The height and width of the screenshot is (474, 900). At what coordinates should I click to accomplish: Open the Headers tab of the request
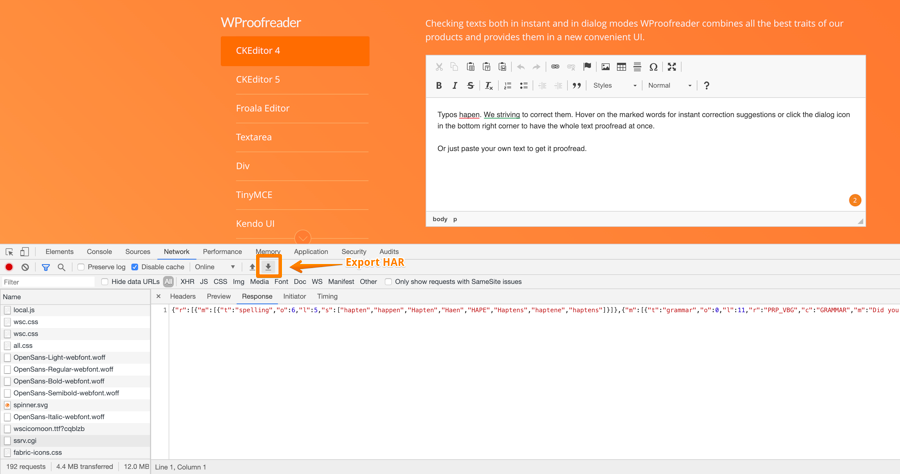(183, 296)
